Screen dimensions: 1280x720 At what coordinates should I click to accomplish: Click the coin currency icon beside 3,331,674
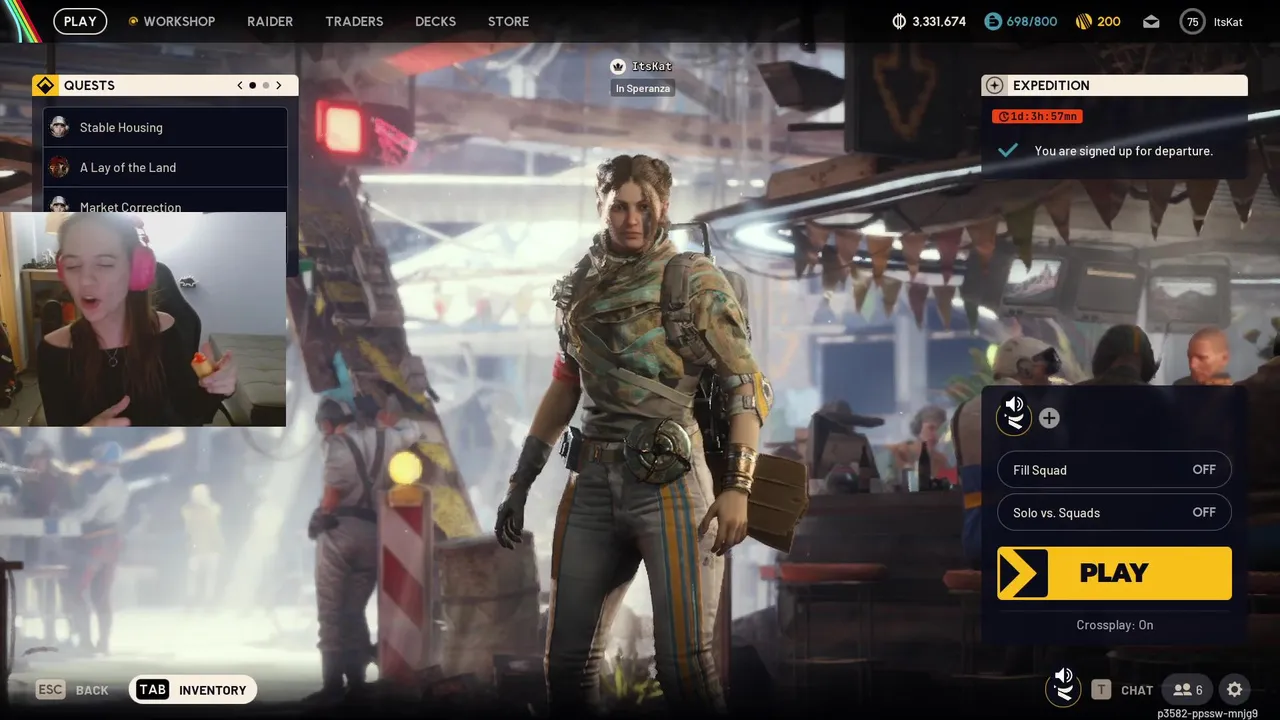(899, 21)
